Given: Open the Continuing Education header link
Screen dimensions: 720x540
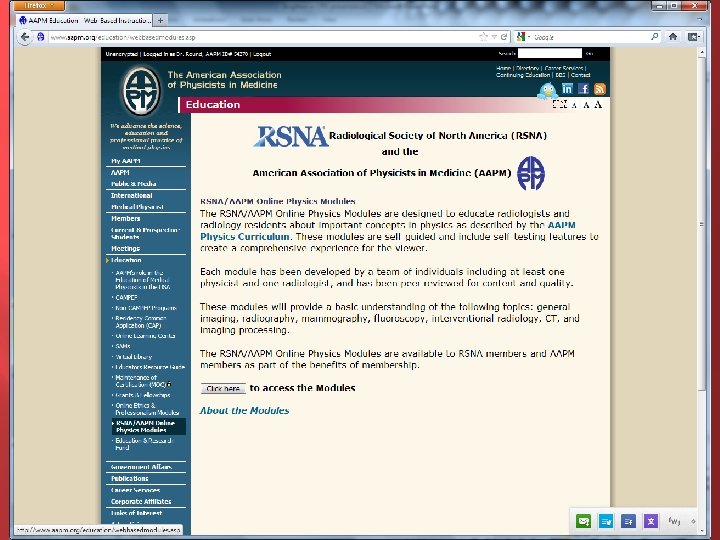Looking at the screenshot, I should pos(523,75).
